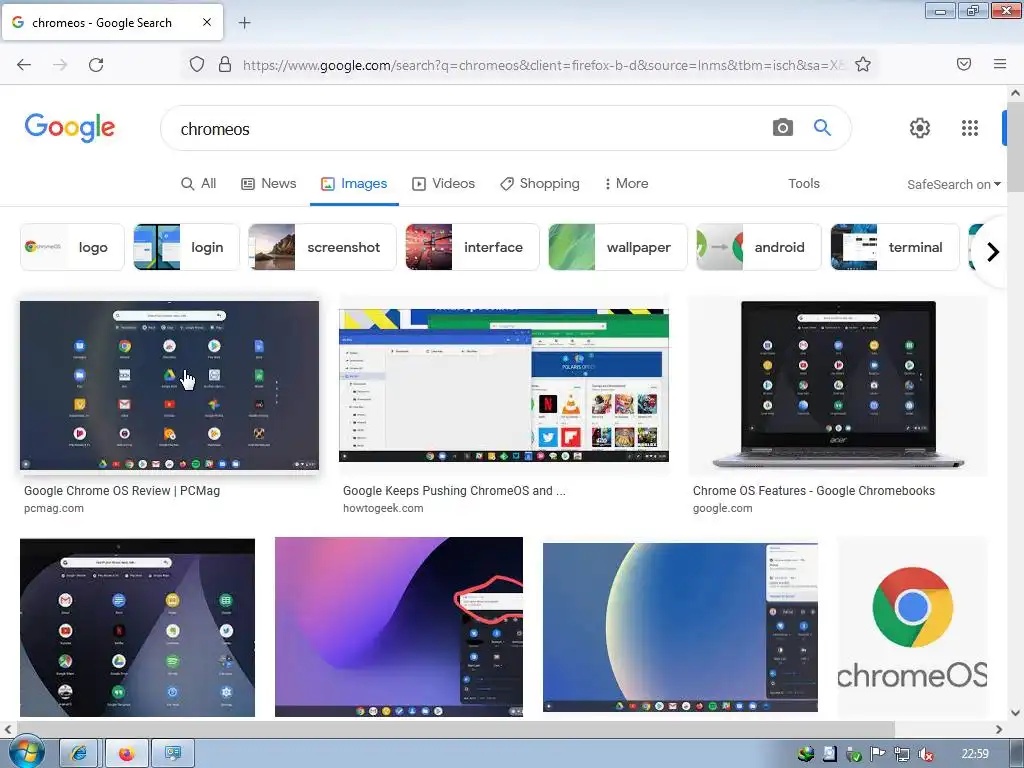Expand the SafeSearch on dropdown
The height and width of the screenshot is (768, 1024).
953,185
